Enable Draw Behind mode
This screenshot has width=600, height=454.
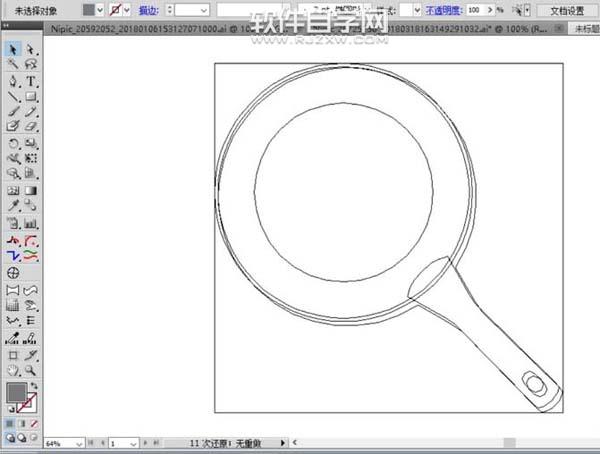22,438
